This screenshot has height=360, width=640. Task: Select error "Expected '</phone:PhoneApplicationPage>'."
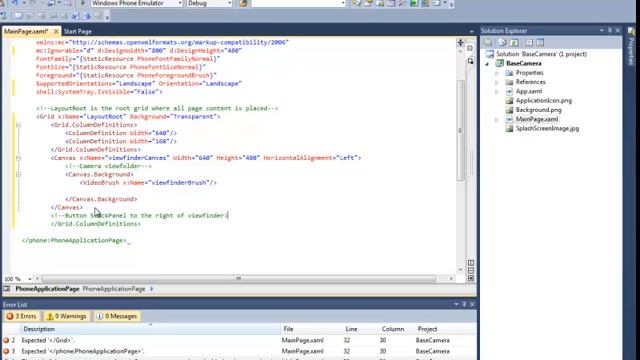tap(239, 351)
